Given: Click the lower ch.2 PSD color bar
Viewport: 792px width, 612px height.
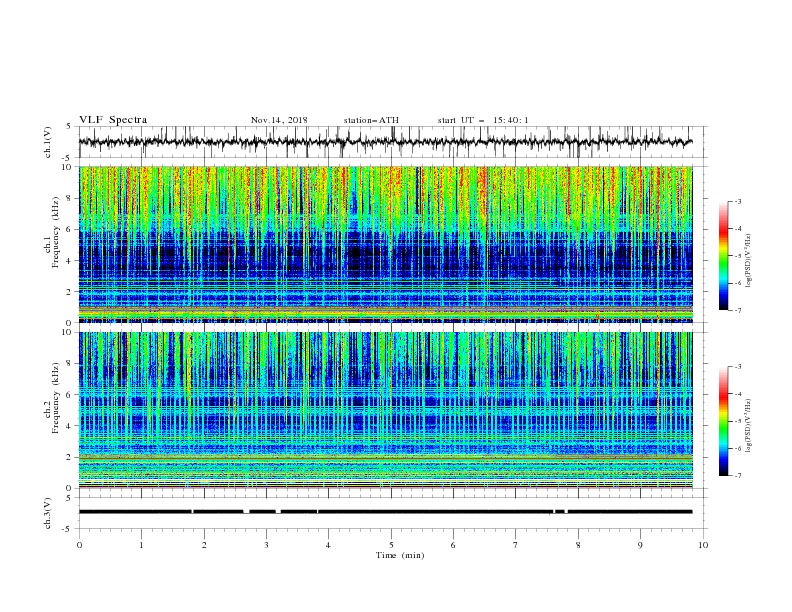Looking at the screenshot, I should [723, 421].
